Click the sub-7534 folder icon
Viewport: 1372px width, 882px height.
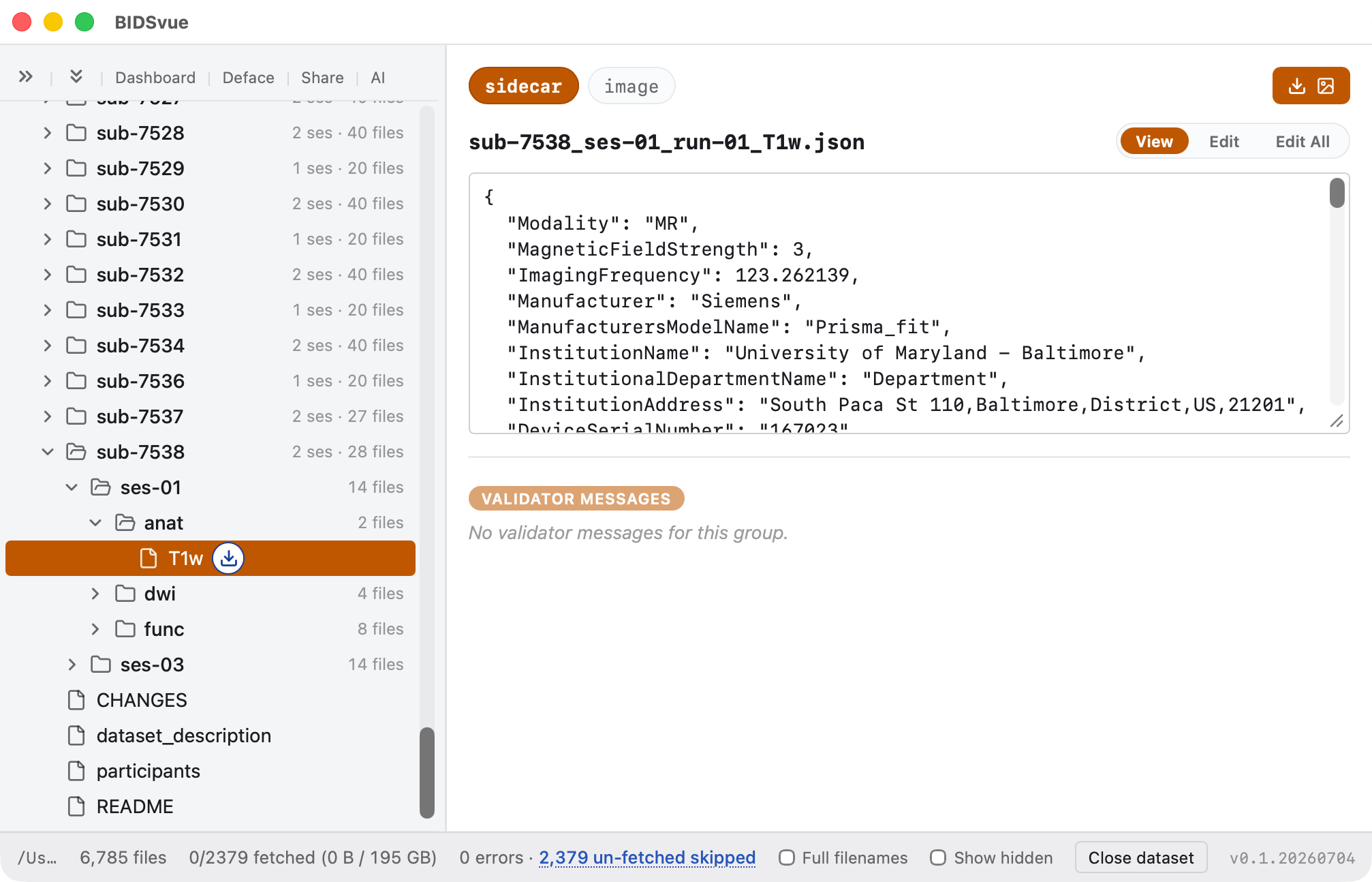click(x=76, y=346)
